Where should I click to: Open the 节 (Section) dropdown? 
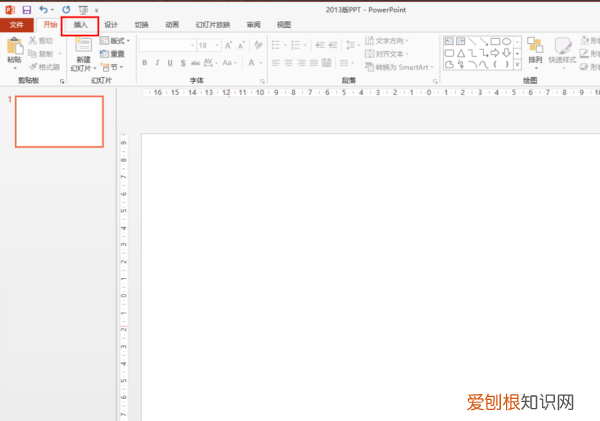pyautogui.click(x=112, y=67)
